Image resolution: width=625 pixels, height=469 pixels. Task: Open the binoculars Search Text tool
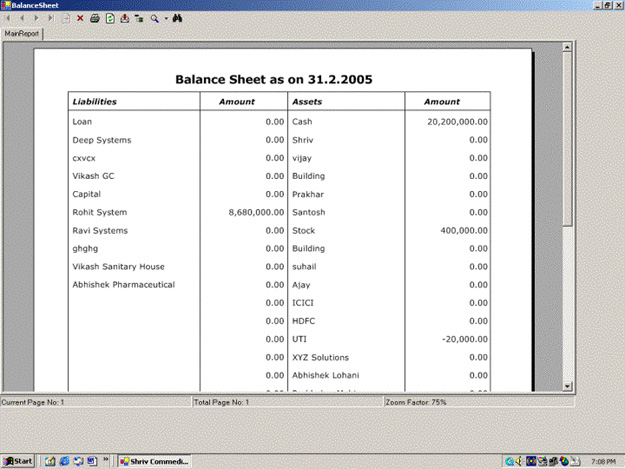click(x=177, y=18)
